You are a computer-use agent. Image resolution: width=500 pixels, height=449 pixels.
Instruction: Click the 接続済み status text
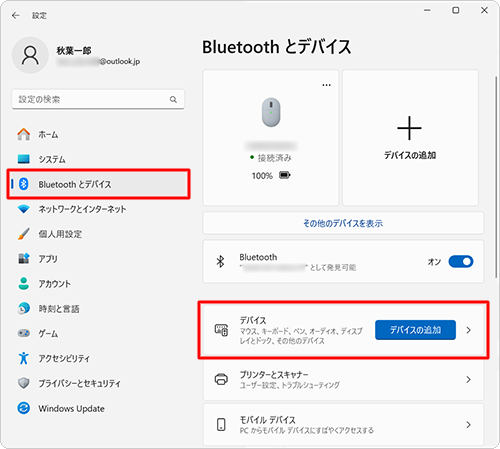(274, 158)
